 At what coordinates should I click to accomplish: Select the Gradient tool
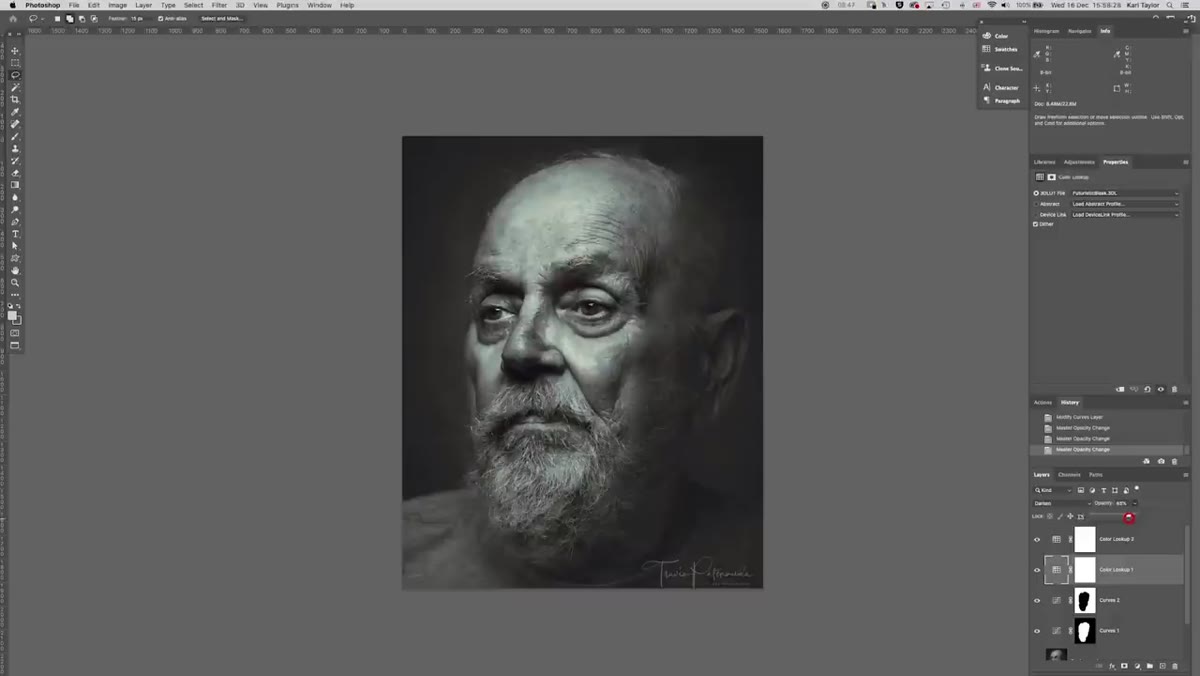click(x=15, y=185)
